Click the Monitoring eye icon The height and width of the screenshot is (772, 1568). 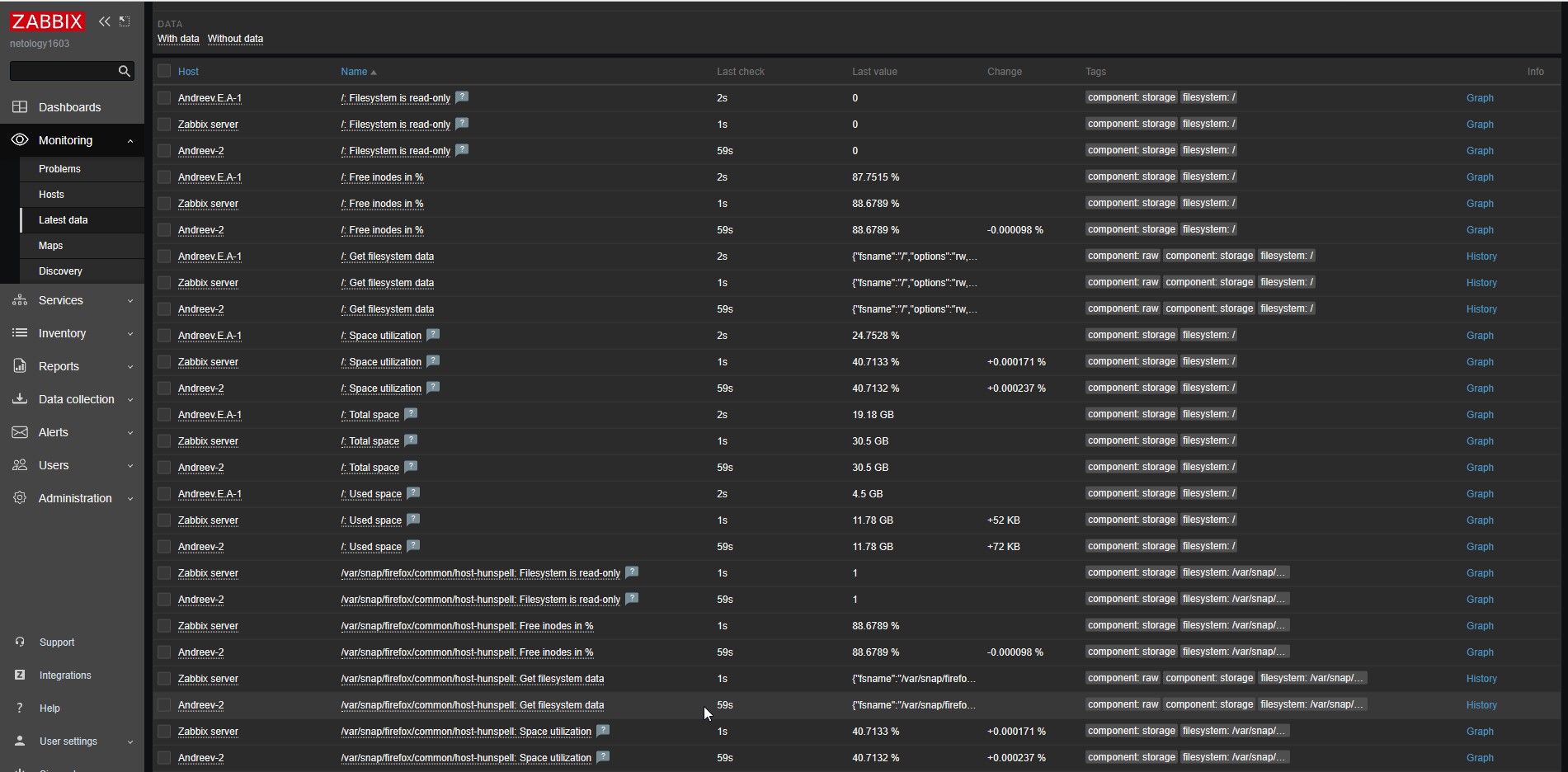tap(19, 140)
